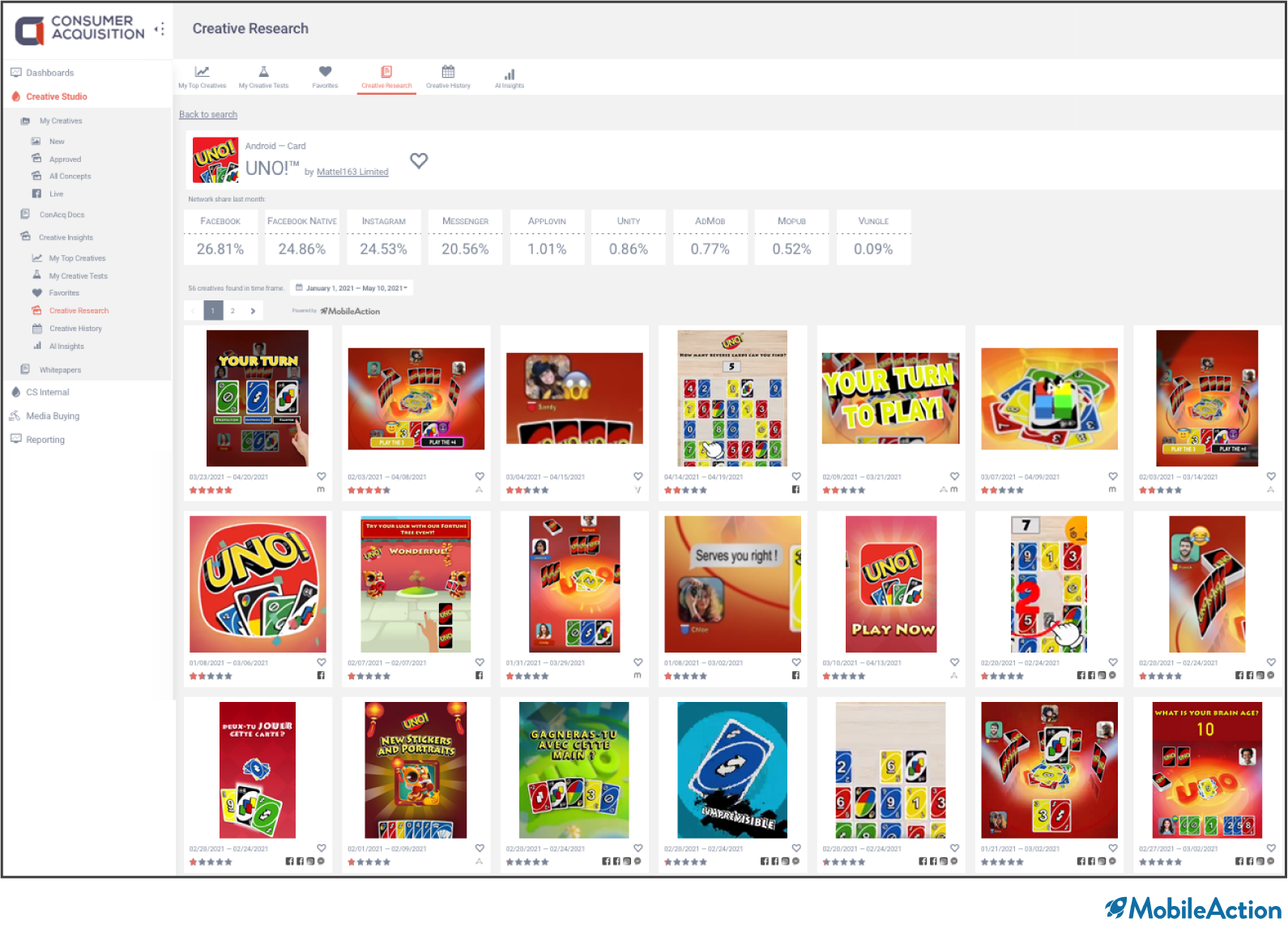
Task: Open the Peux-tu jouer cette carte creative
Action: click(258, 770)
